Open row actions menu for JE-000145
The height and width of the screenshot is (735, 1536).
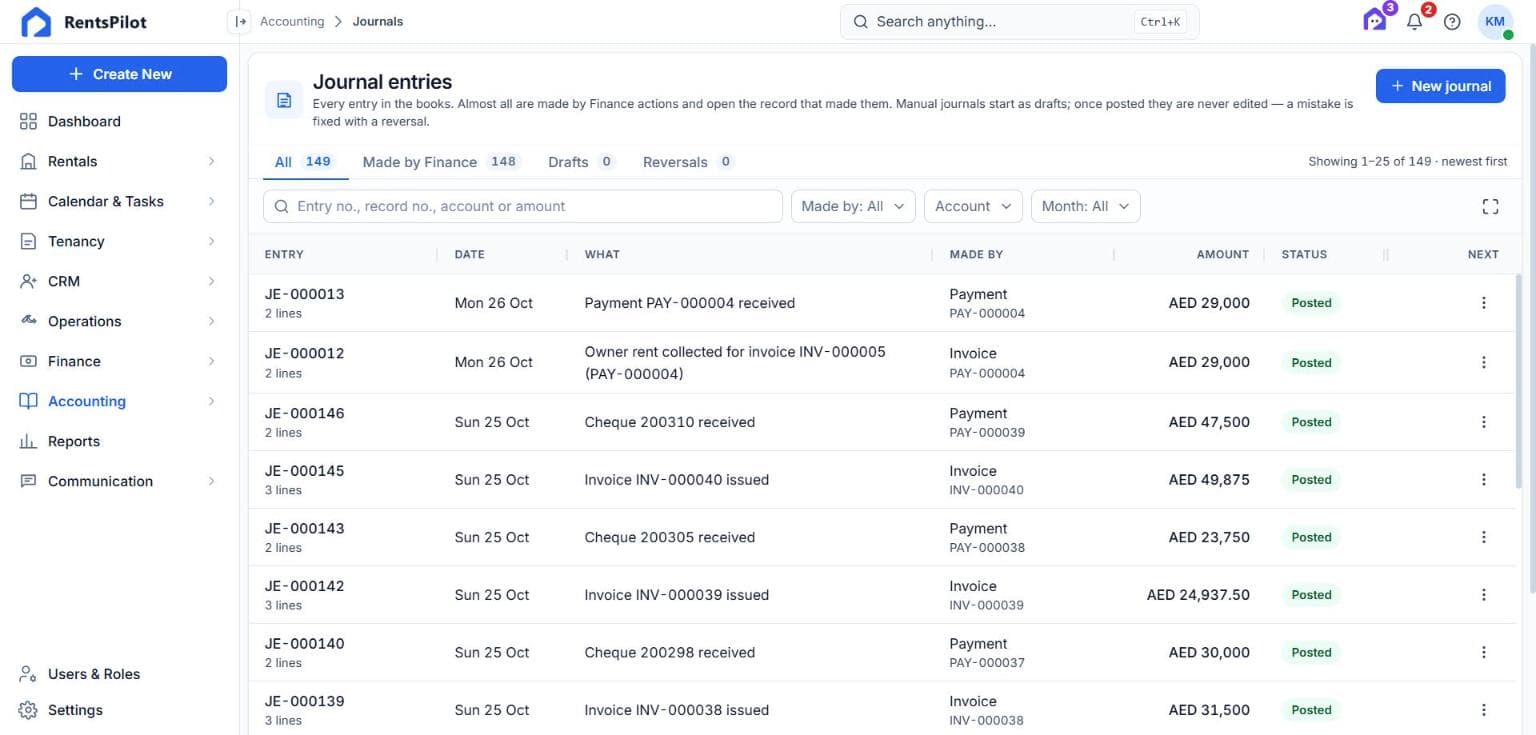pyautogui.click(x=1483, y=480)
